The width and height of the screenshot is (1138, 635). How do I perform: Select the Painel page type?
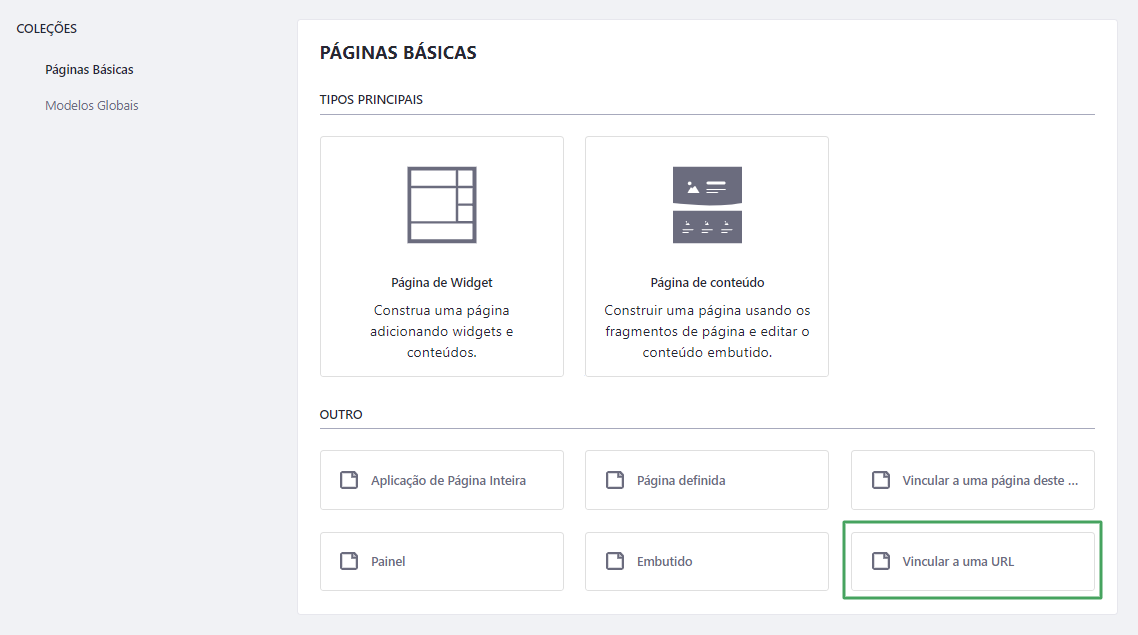(x=441, y=561)
